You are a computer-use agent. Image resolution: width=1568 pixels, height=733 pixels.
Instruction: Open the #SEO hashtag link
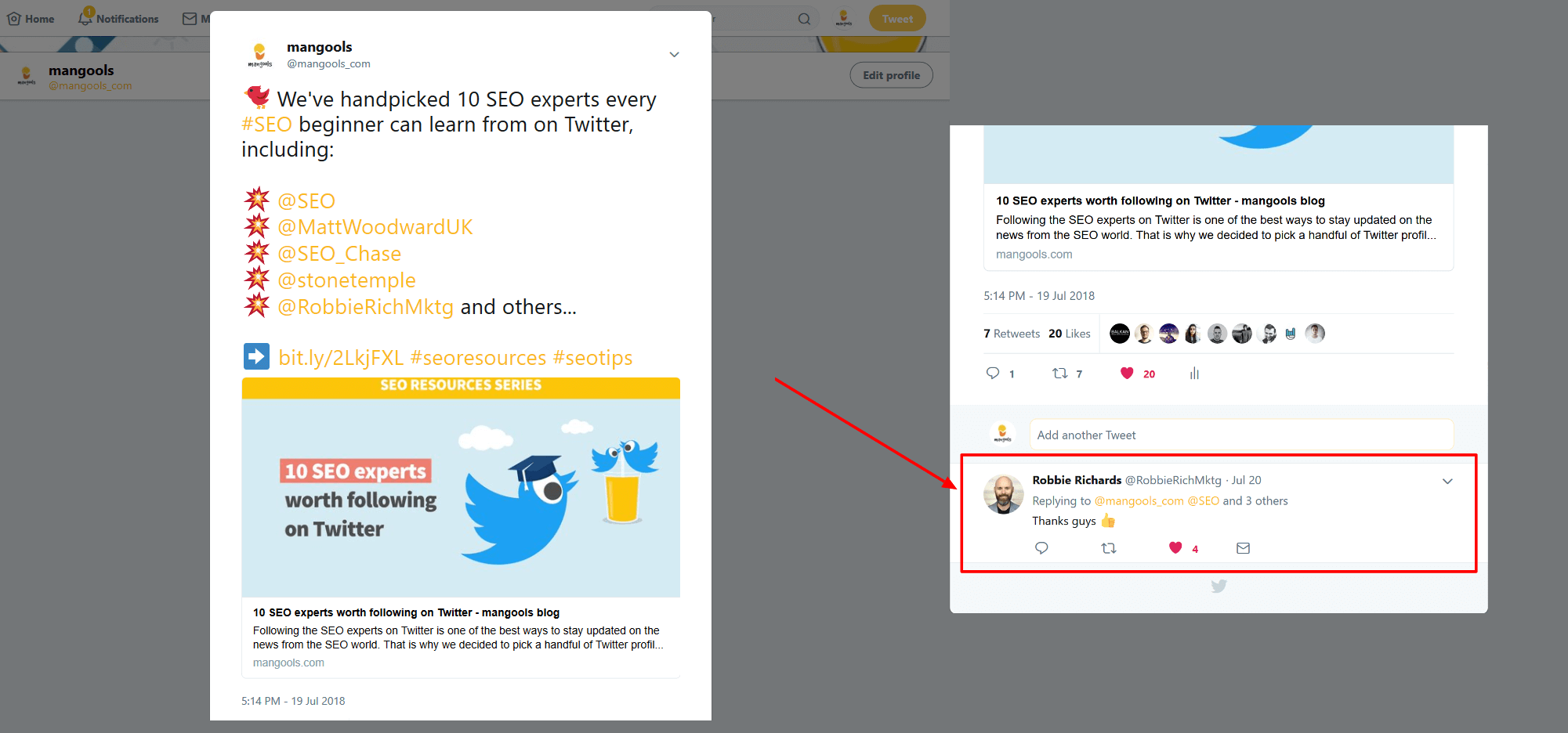[x=266, y=125]
